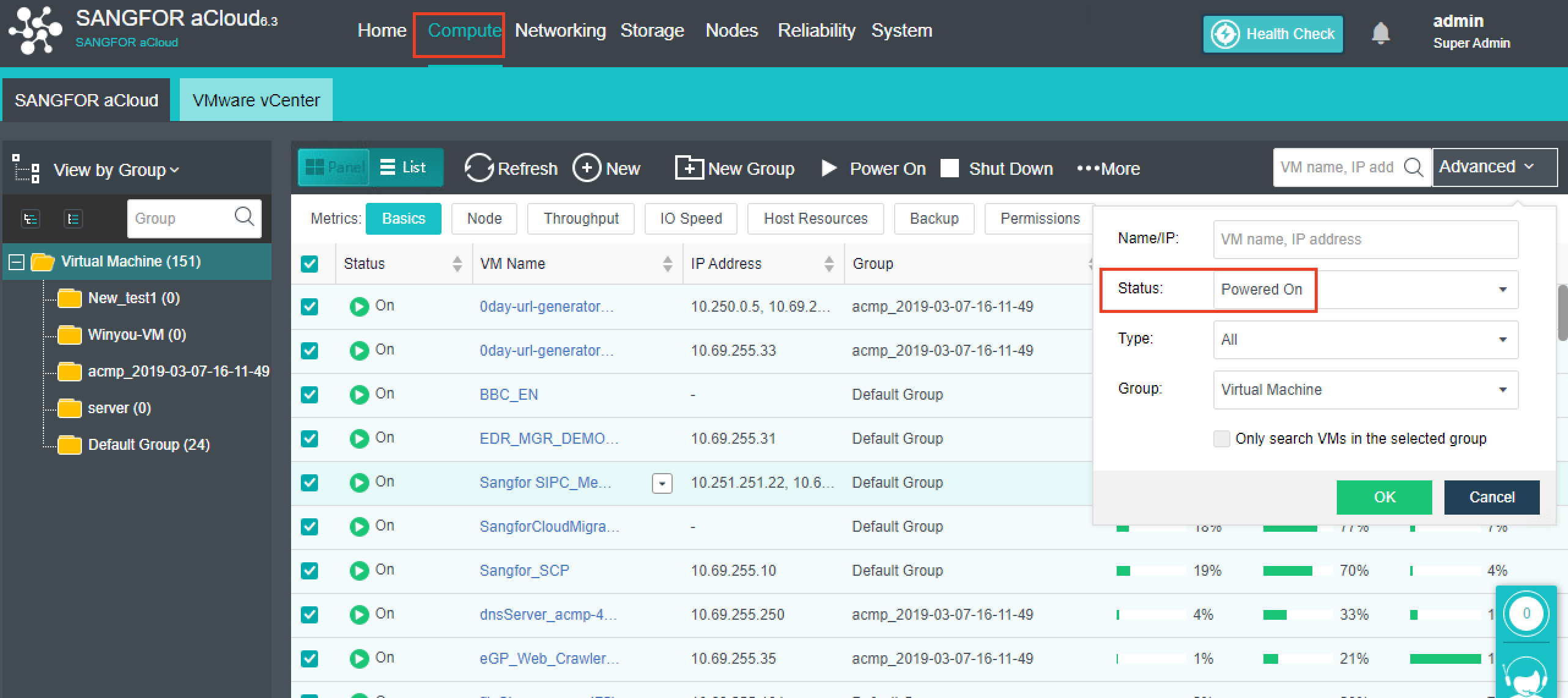Collapse the Virtual Machine (151) tree node
The width and height of the screenshot is (1568, 698).
17,262
